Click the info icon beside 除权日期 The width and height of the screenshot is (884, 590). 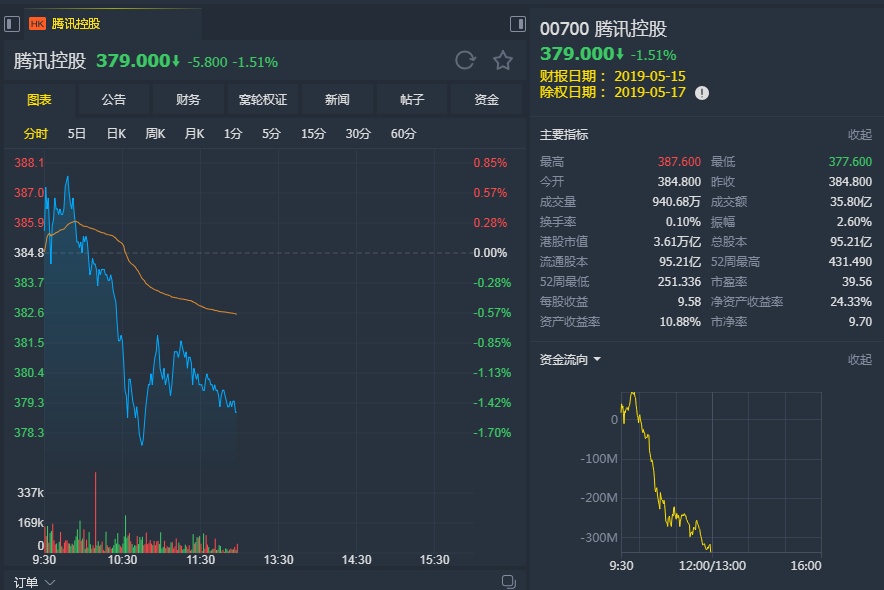702,92
